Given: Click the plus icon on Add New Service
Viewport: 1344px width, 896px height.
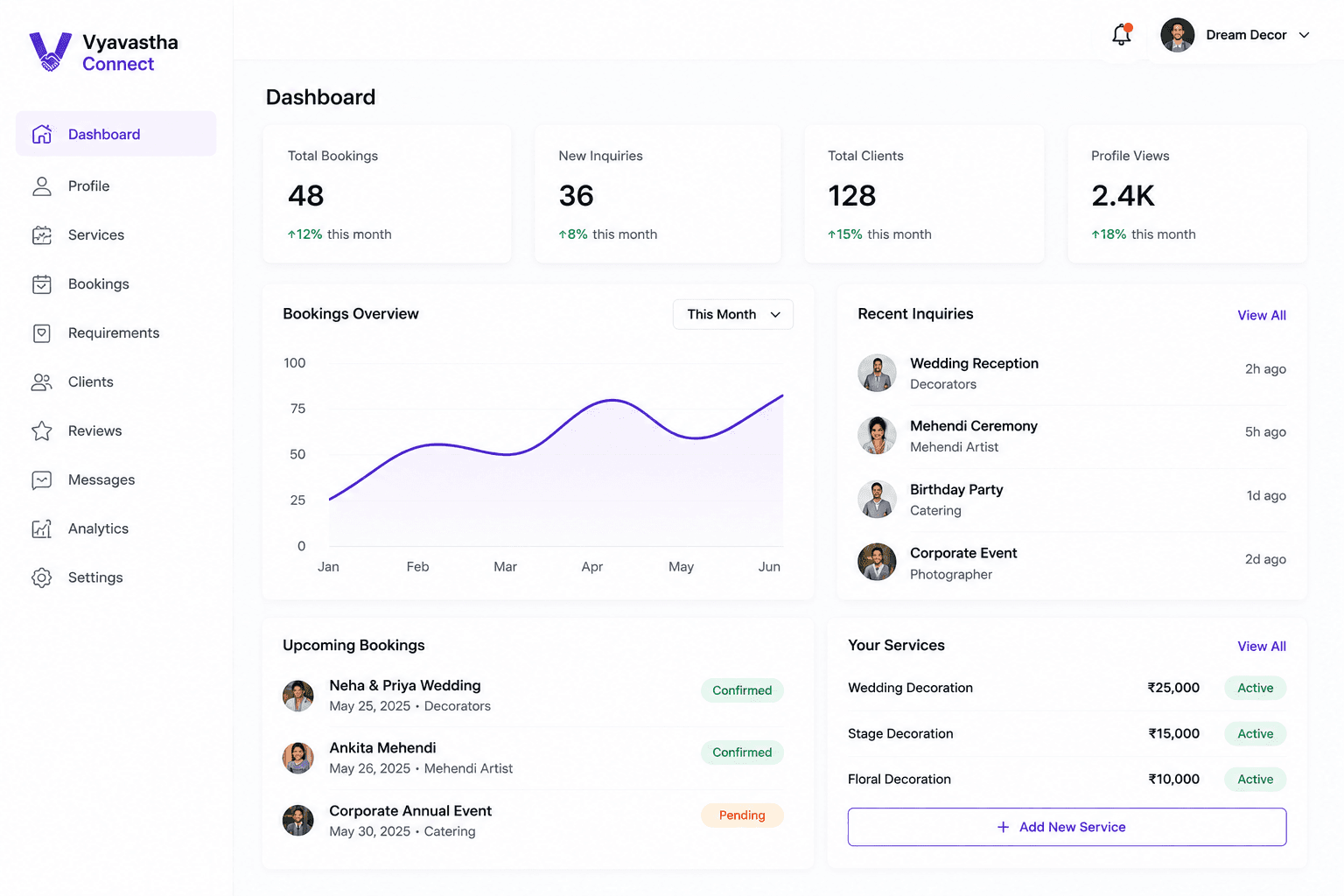Looking at the screenshot, I should pos(1004,827).
